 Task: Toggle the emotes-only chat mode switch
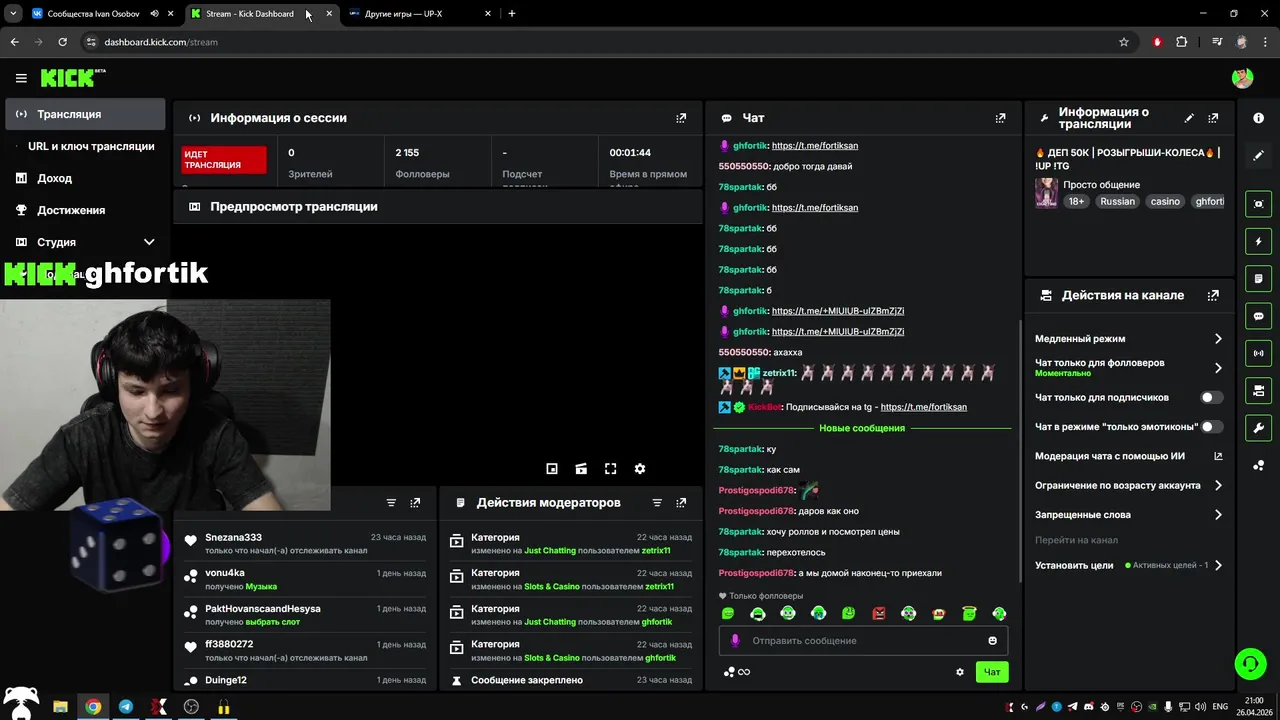point(1211,427)
